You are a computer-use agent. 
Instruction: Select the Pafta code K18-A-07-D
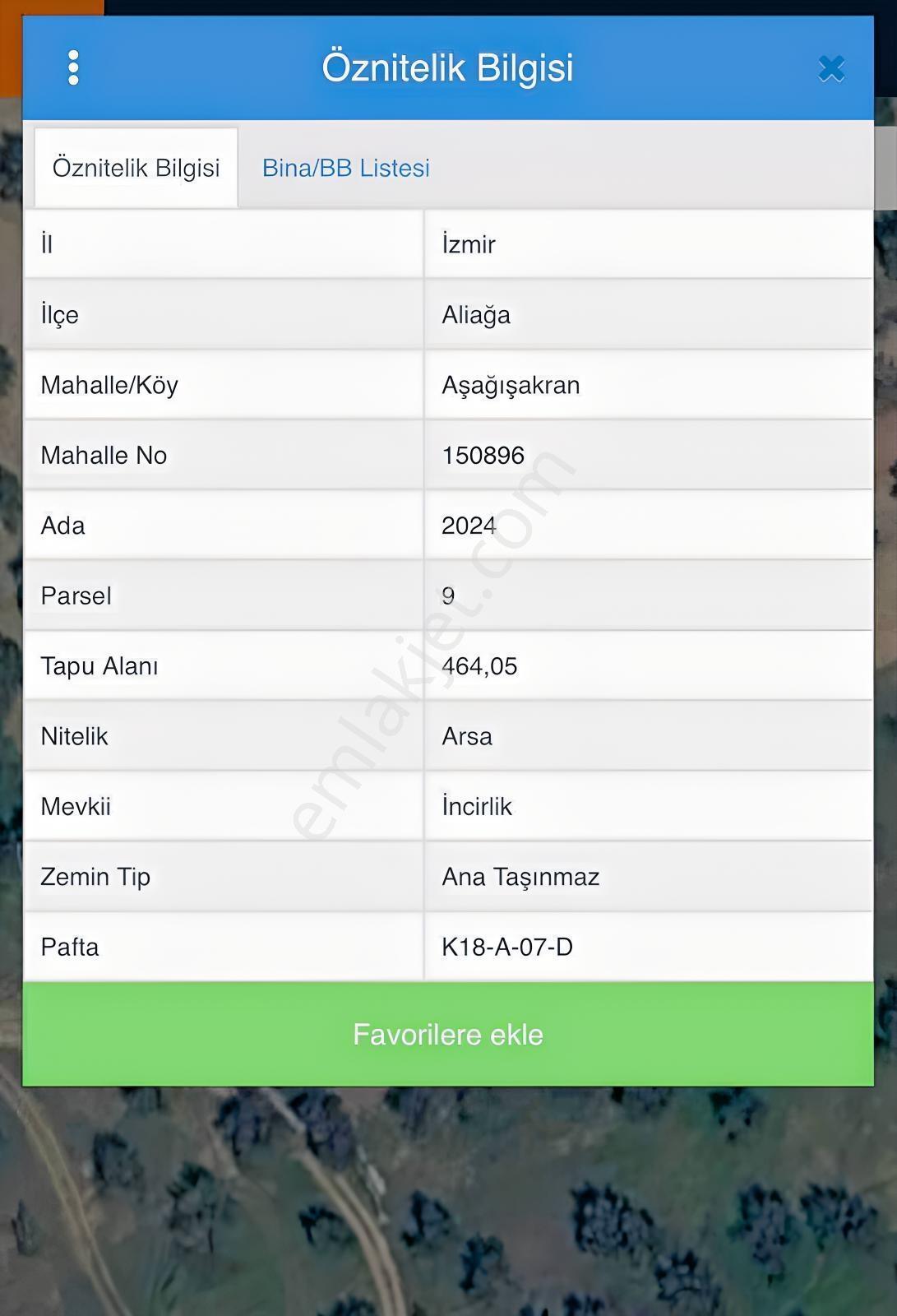click(507, 947)
